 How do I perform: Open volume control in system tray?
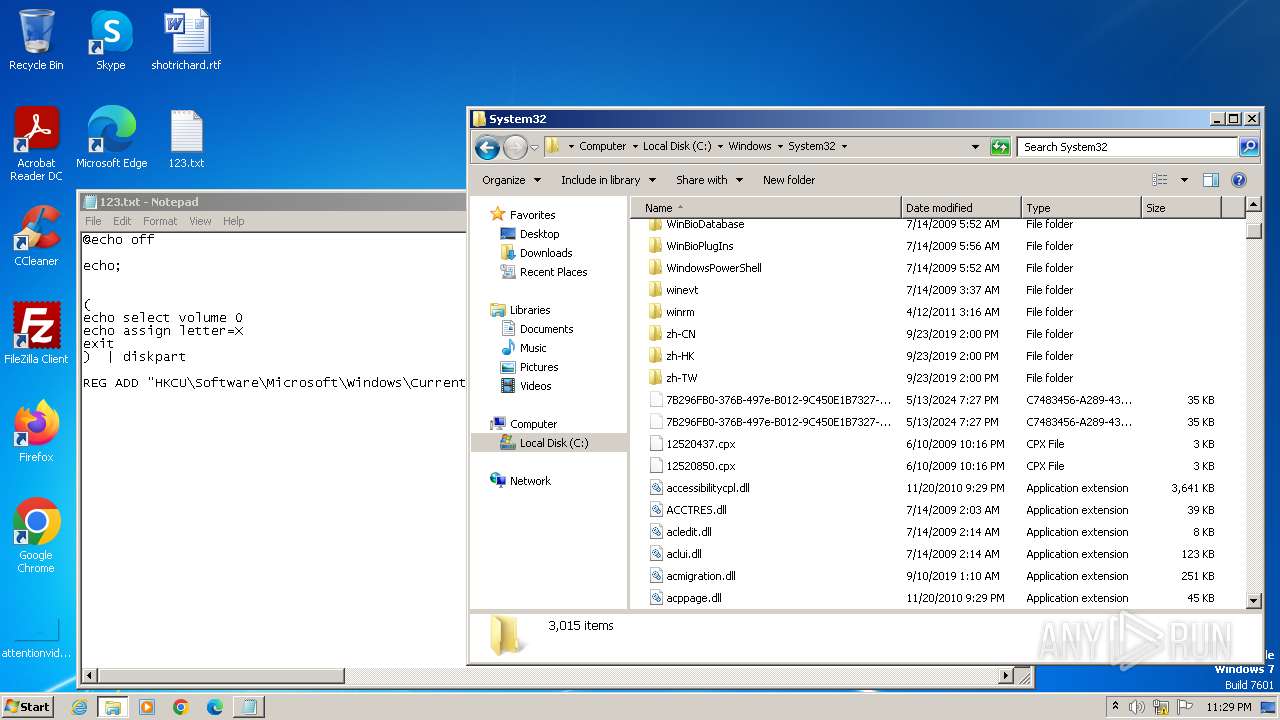[1137, 707]
